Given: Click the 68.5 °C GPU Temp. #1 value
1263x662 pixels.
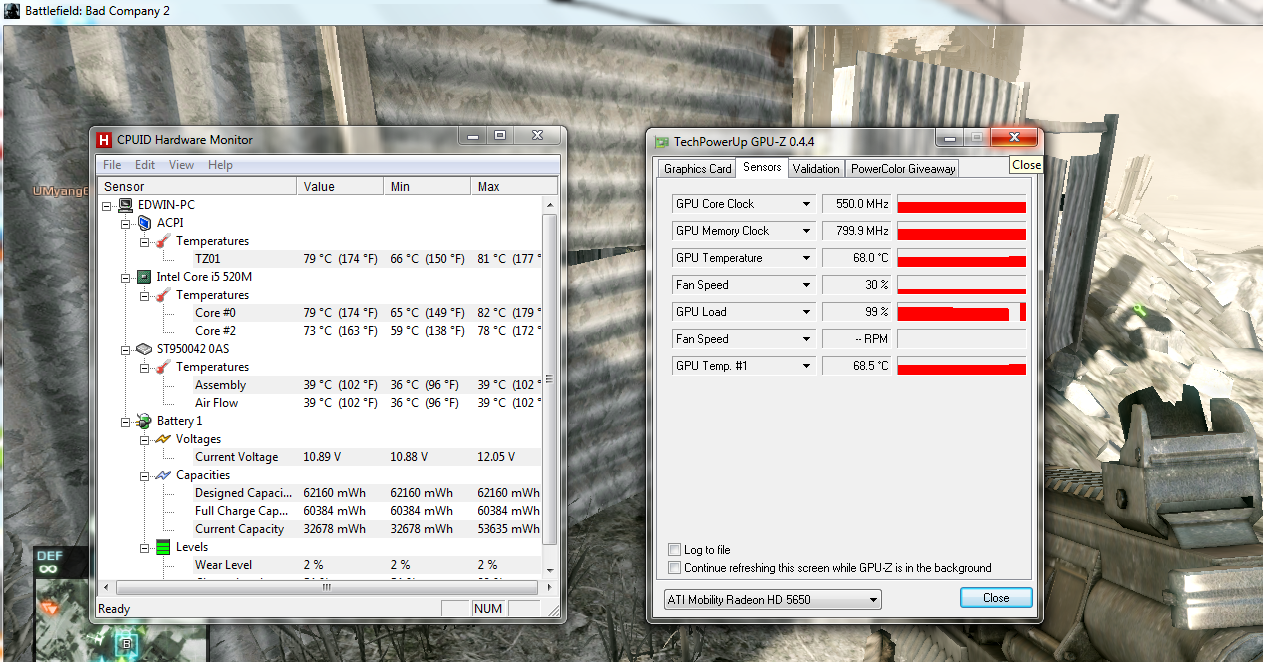Looking at the screenshot, I should point(856,366).
